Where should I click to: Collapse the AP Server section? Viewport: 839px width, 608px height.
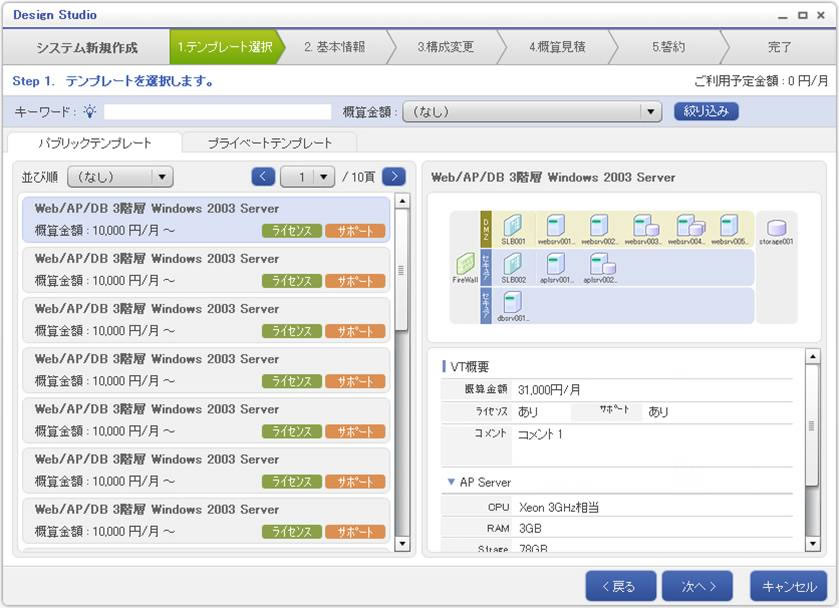coord(451,482)
